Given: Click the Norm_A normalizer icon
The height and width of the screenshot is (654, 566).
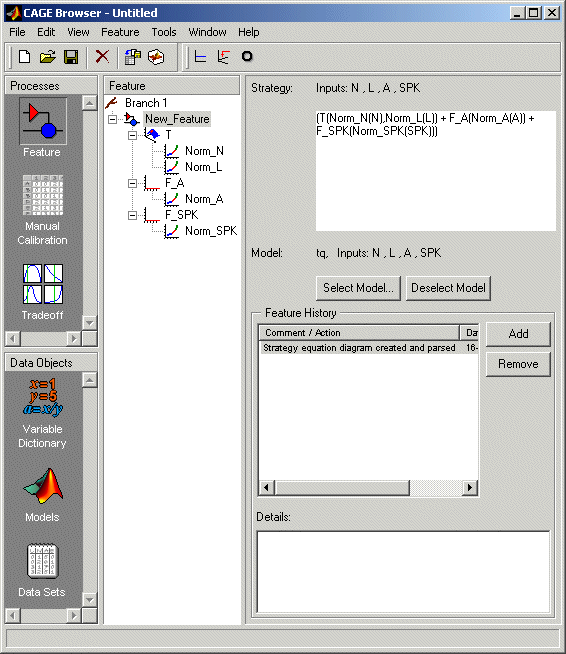Looking at the screenshot, I should (x=172, y=199).
